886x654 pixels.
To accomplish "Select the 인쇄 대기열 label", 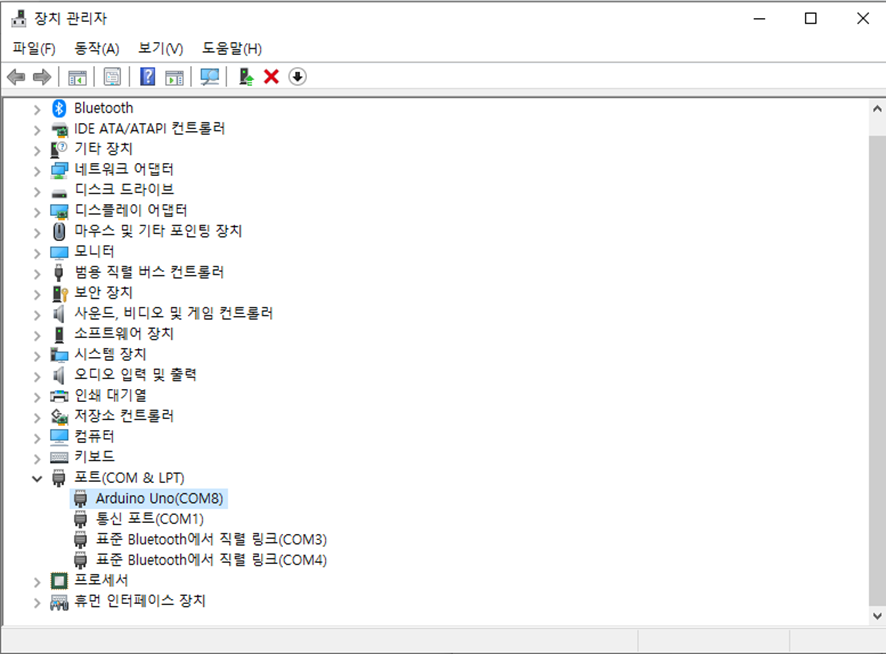I will point(110,395).
